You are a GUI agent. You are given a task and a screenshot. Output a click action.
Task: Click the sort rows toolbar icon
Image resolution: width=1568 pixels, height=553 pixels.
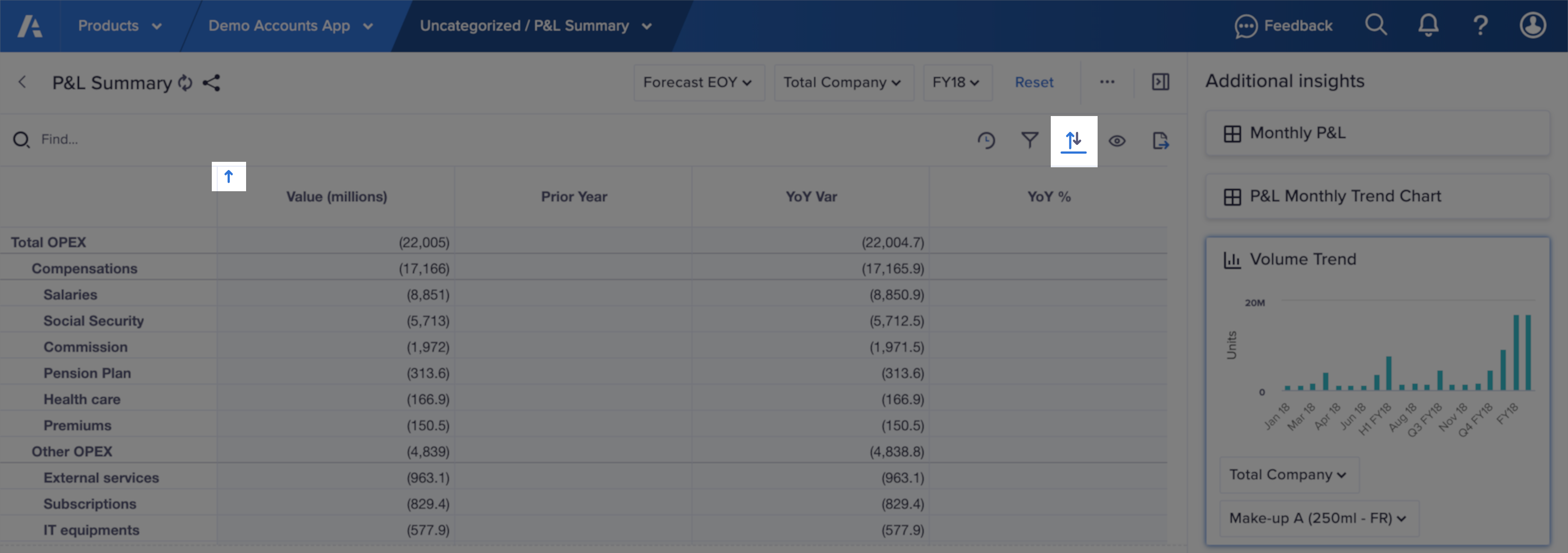pos(1073,141)
